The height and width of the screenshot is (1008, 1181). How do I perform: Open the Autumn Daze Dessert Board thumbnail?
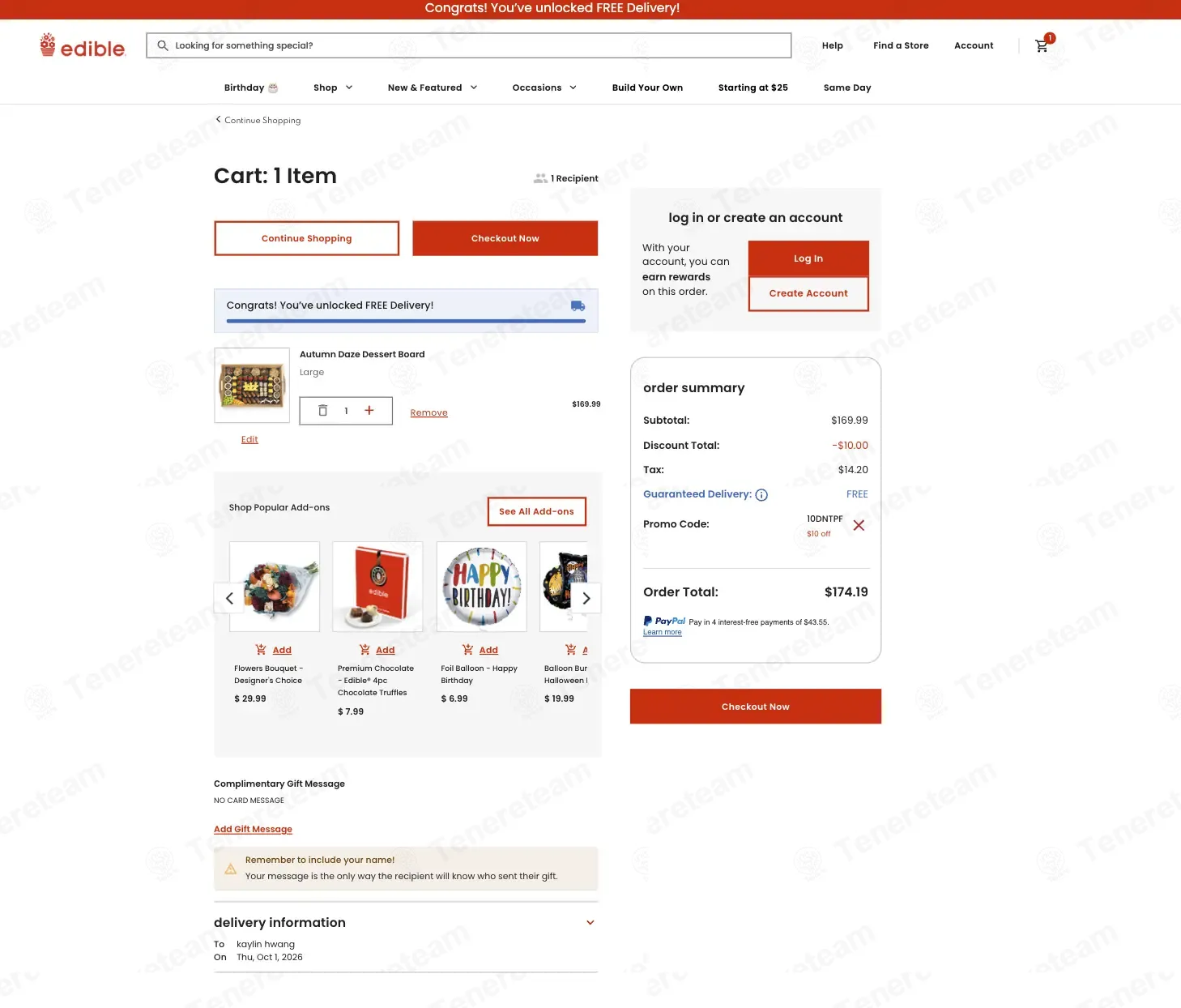(252, 385)
